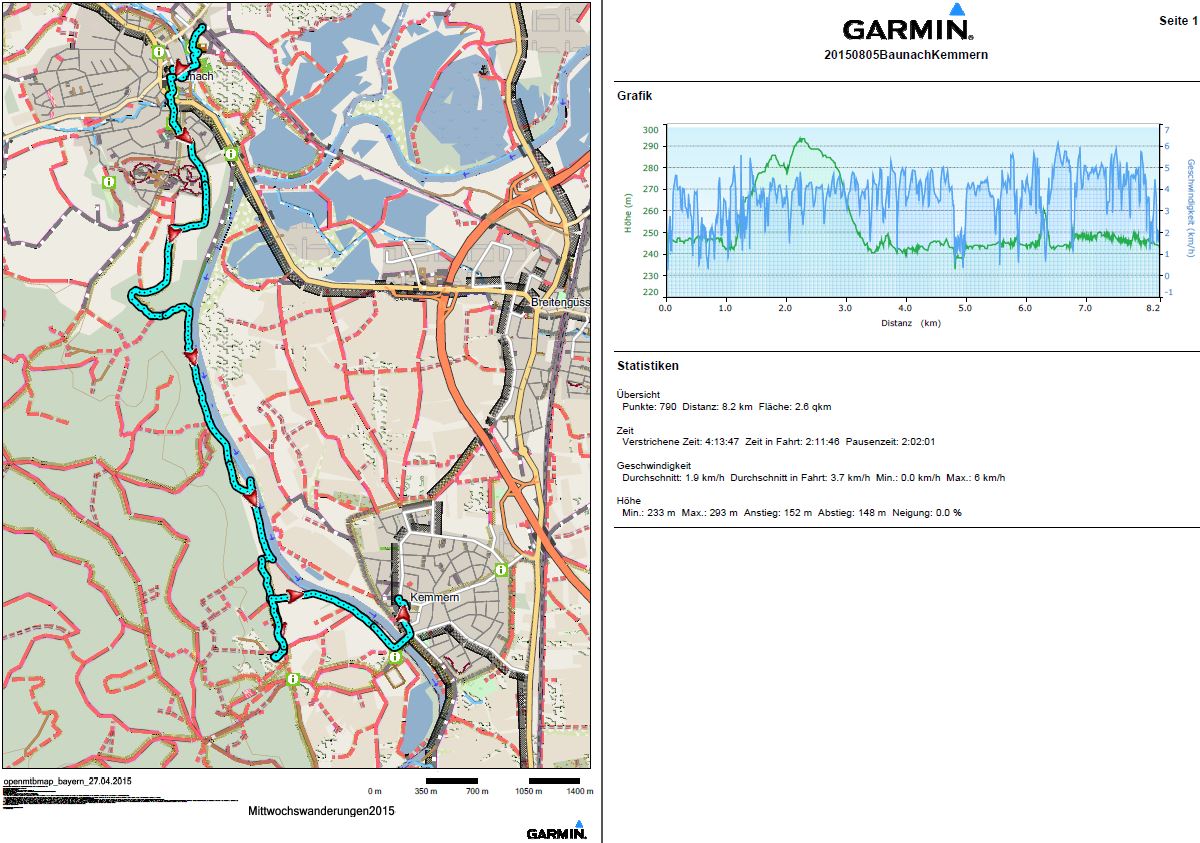
Task: Click the info icon in northeast Kemmern
Action: click(501, 568)
